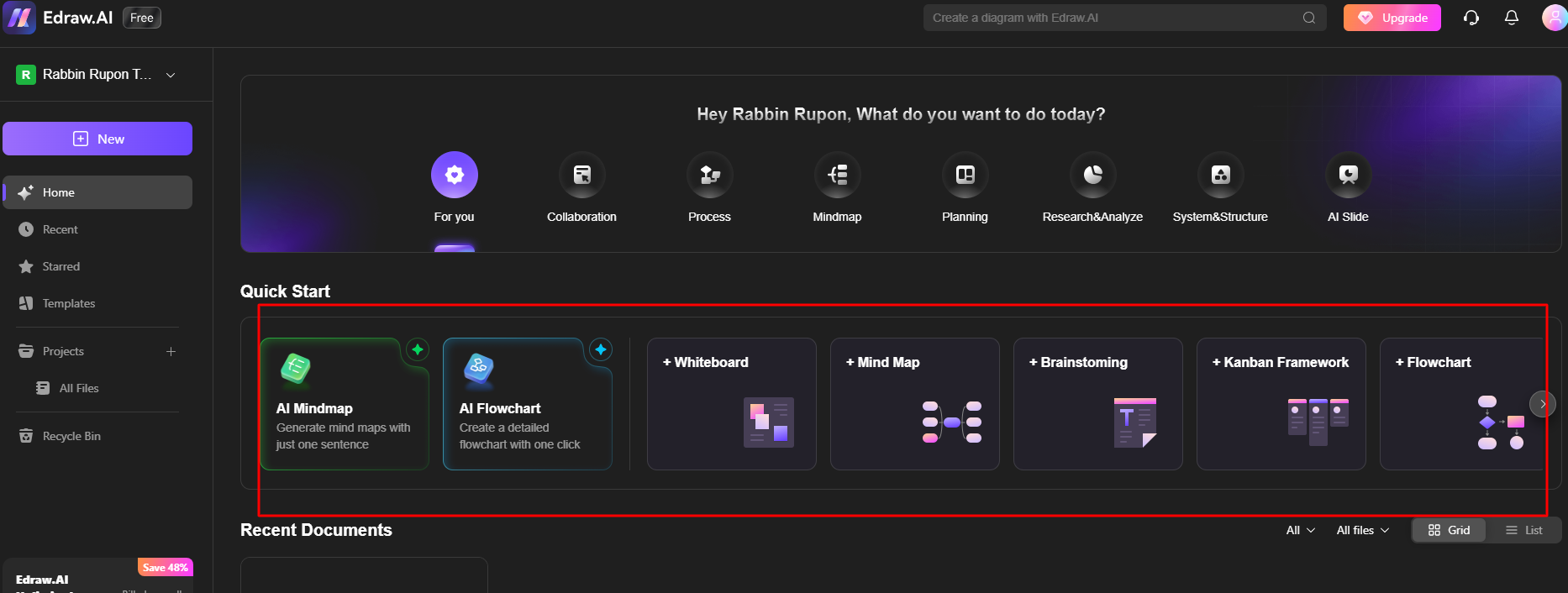Click the AI Flowchart blue icon
Screen dimensions: 1568x593
pos(479,369)
